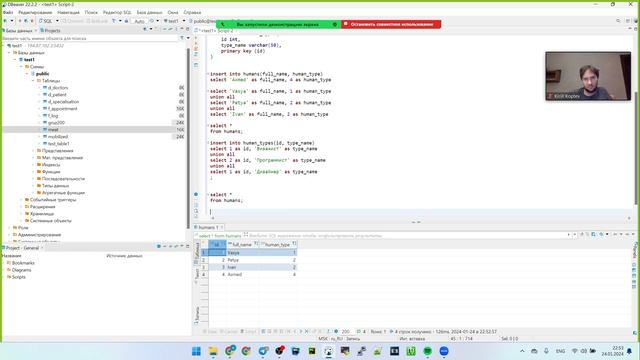
Task: Select the f_appointment table
Action: click(x=62, y=109)
